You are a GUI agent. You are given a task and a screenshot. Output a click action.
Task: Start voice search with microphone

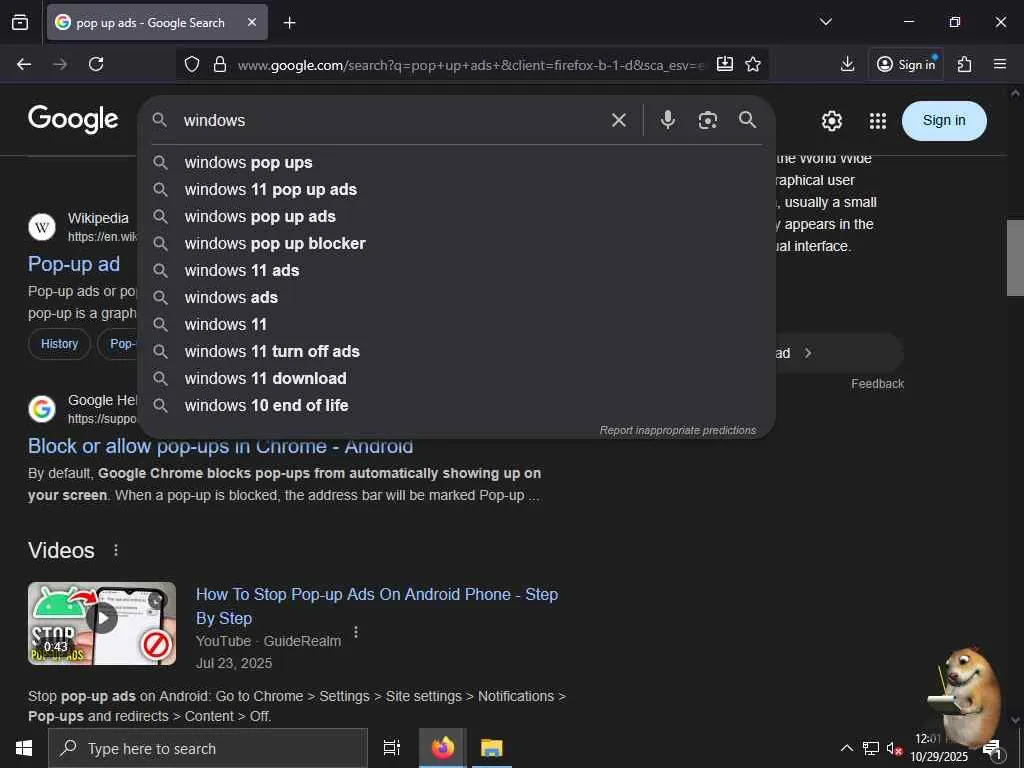pos(667,120)
